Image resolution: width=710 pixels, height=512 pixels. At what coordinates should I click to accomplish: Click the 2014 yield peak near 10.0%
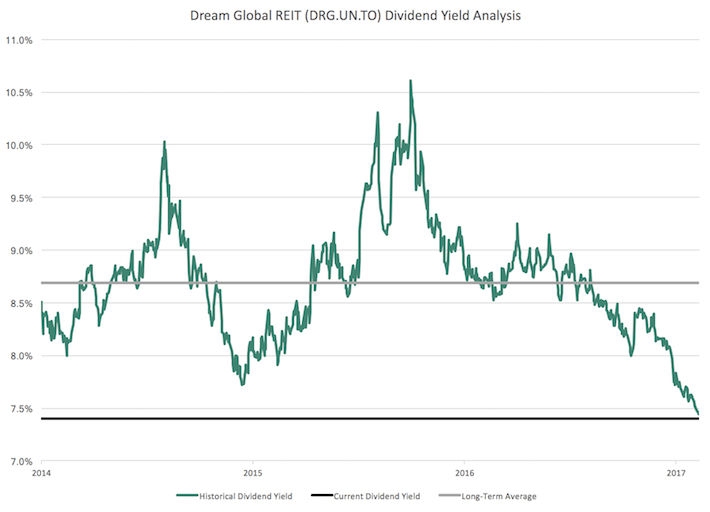pyautogui.click(x=164, y=142)
